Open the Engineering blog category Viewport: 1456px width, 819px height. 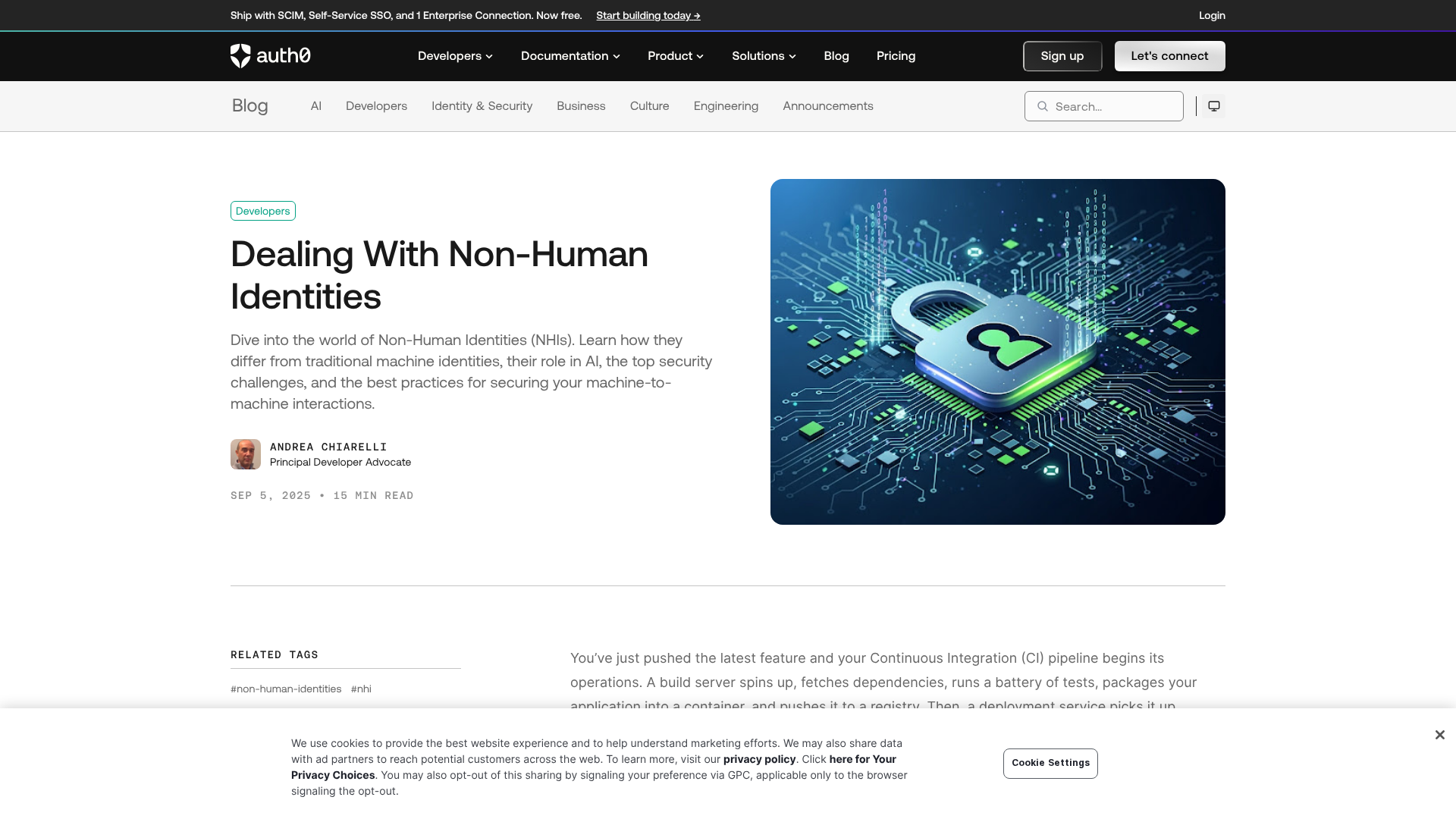click(x=726, y=106)
